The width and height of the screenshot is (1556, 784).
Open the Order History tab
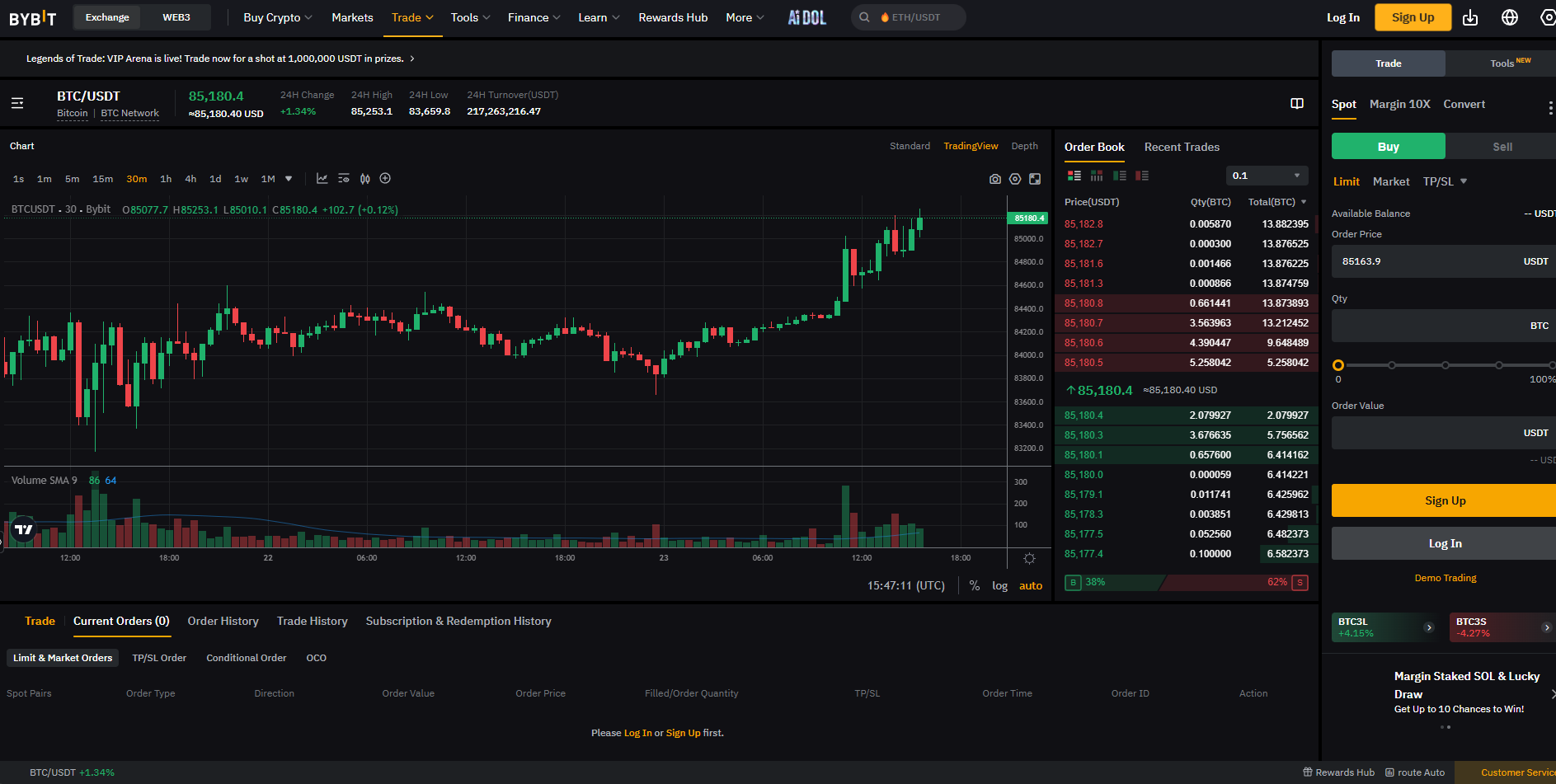coord(223,621)
